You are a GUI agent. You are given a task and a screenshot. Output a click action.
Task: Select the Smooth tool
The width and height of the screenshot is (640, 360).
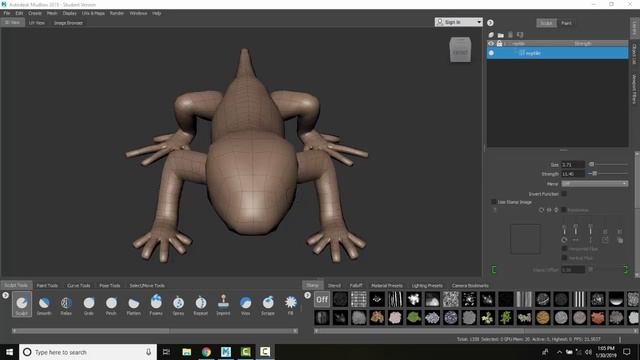coord(44,304)
